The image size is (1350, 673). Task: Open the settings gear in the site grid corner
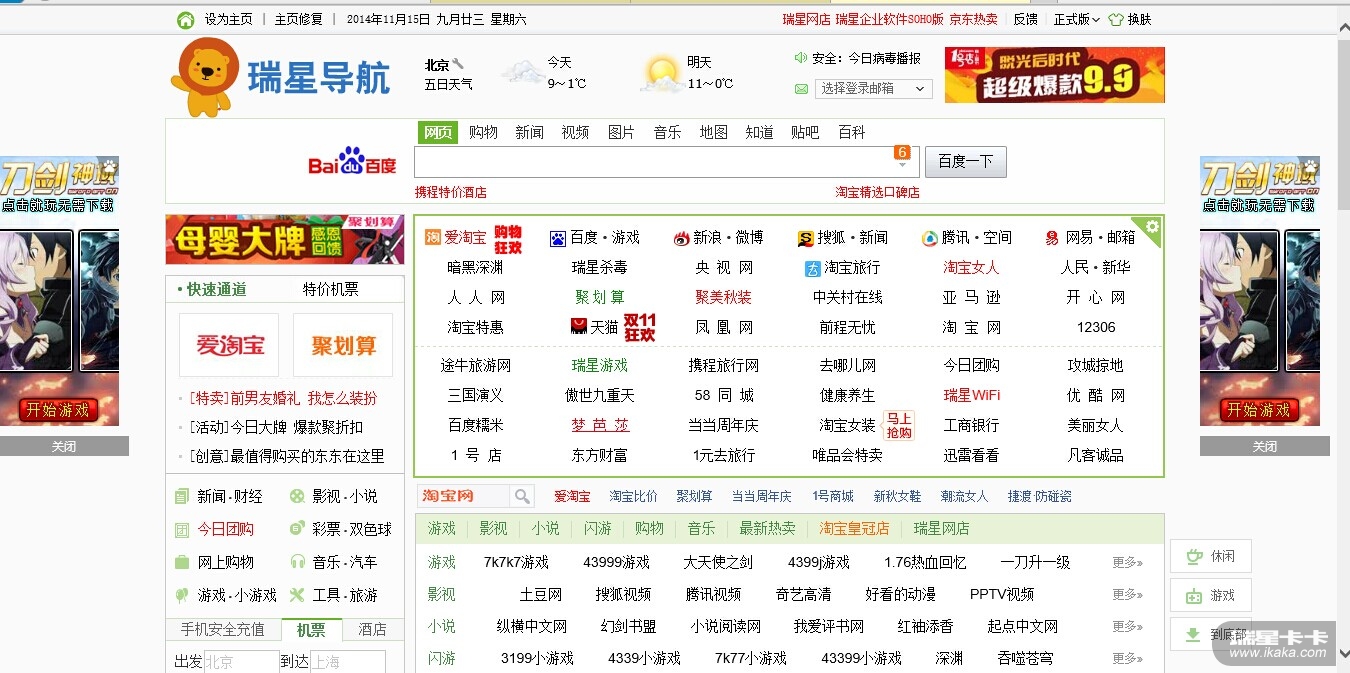pos(1152,227)
